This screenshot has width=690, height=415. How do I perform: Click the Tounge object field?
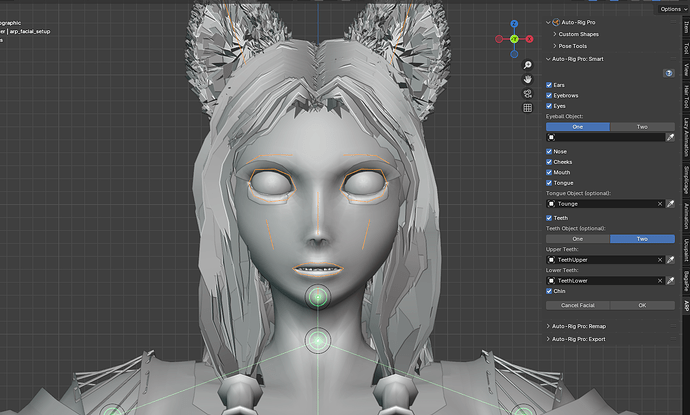click(x=606, y=204)
